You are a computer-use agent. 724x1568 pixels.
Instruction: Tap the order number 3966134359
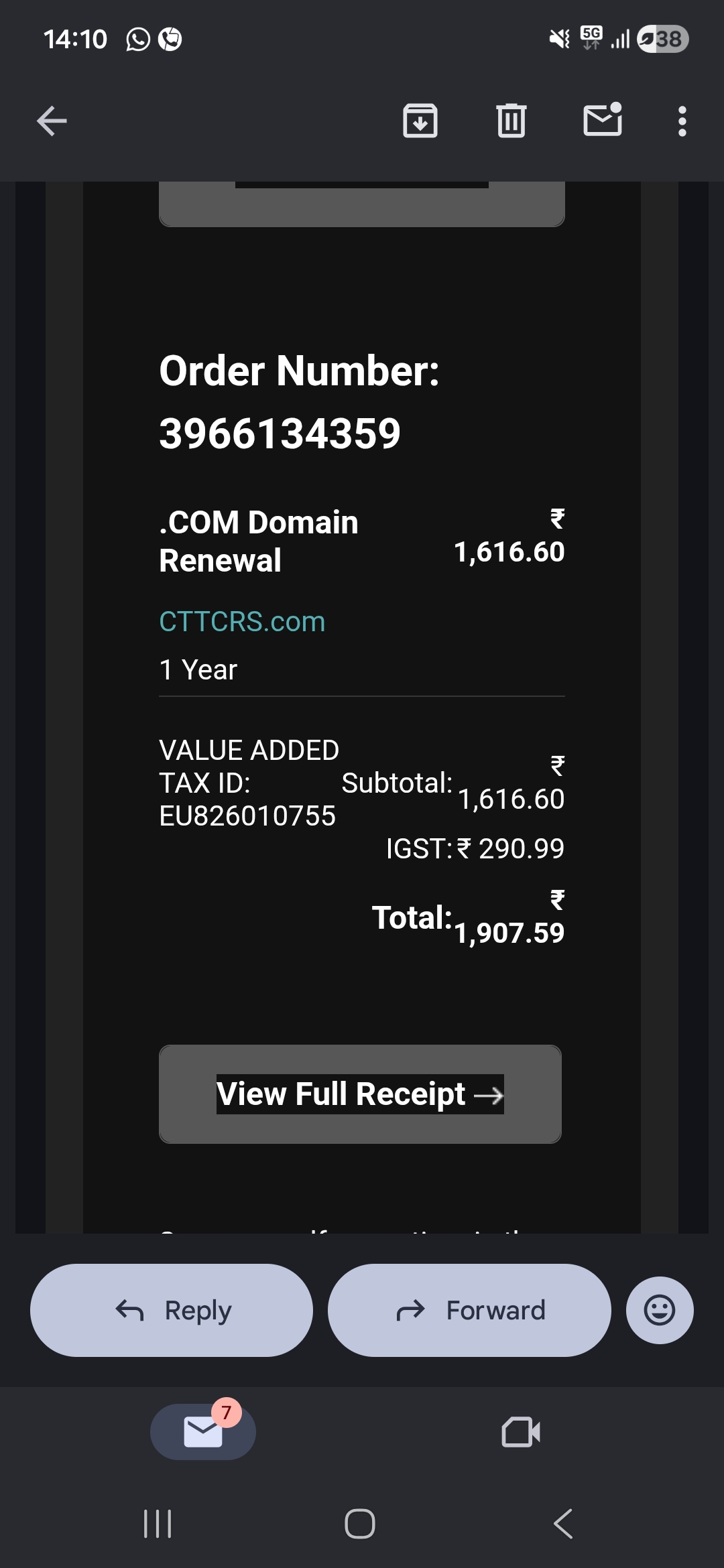[x=280, y=434]
